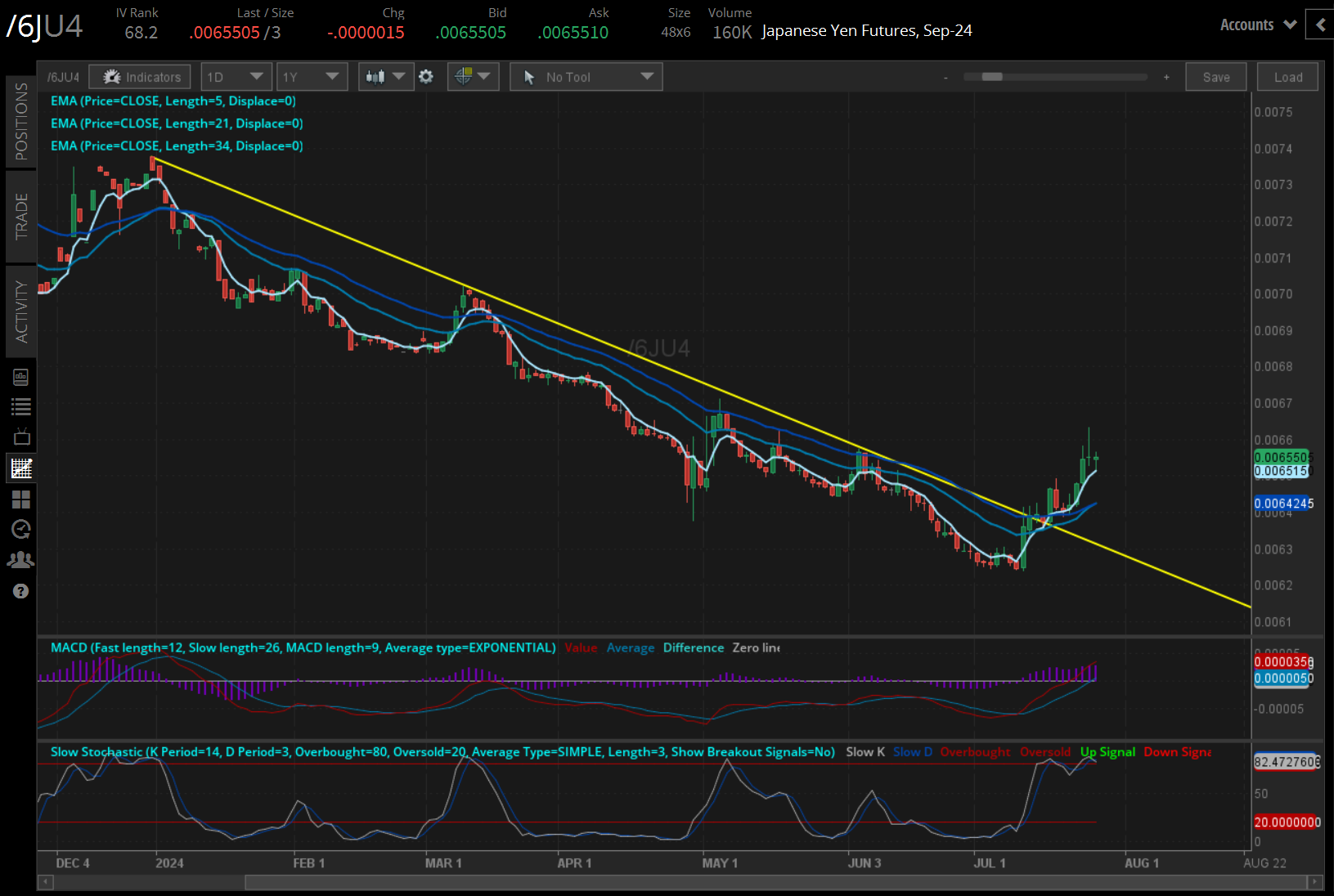Click the Indicators button

[139, 76]
